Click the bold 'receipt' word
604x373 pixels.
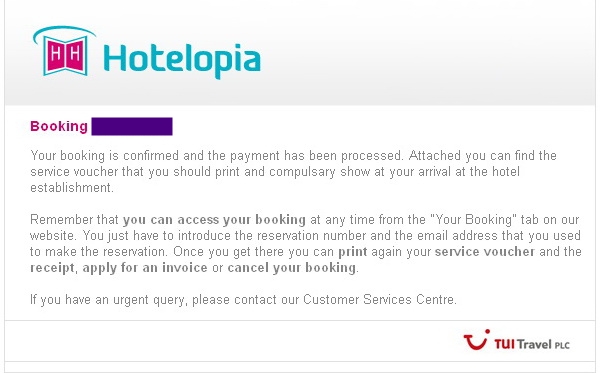[52, 268]
